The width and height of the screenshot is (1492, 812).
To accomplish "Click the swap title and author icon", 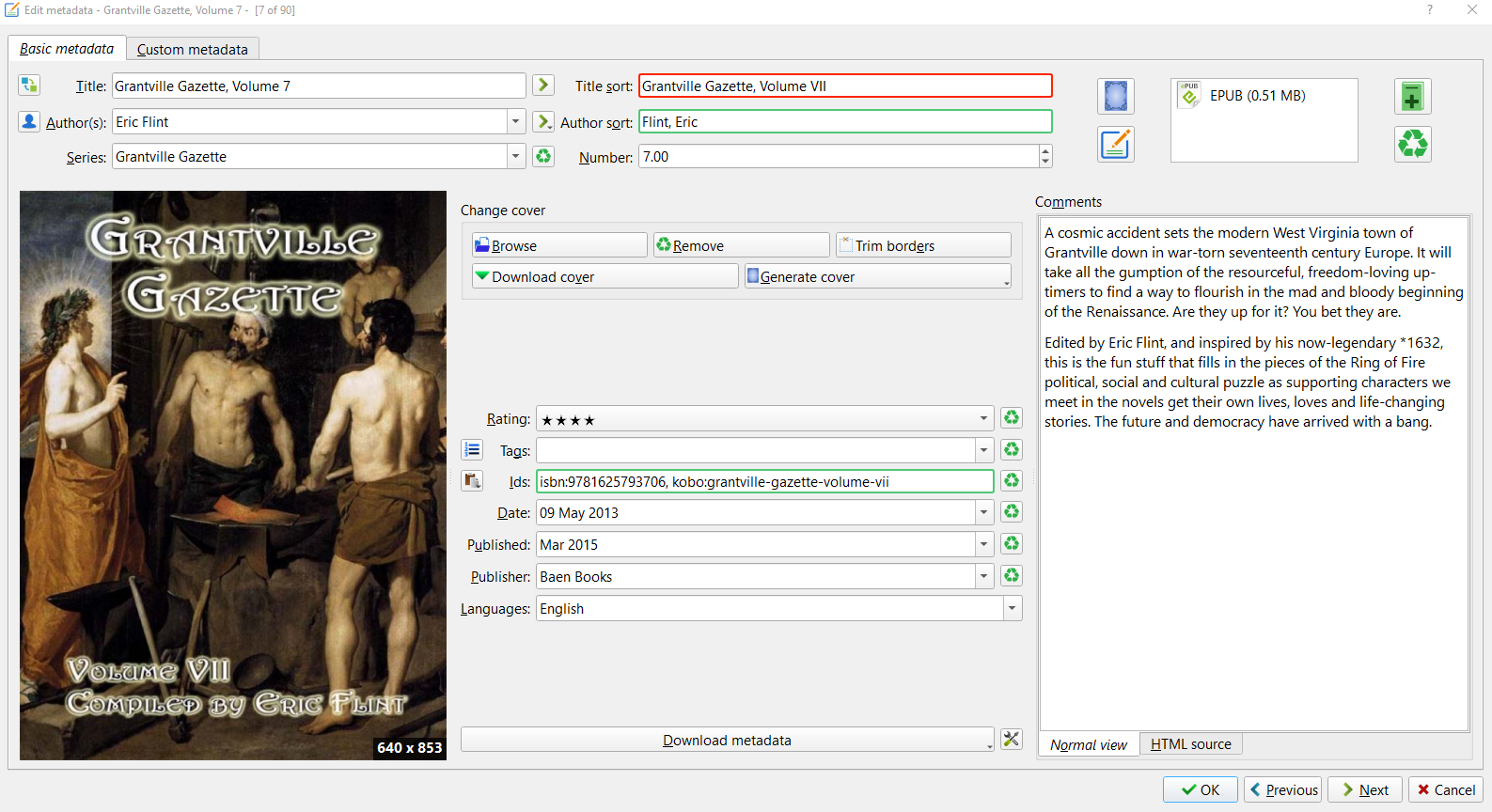I will [29, 86].
